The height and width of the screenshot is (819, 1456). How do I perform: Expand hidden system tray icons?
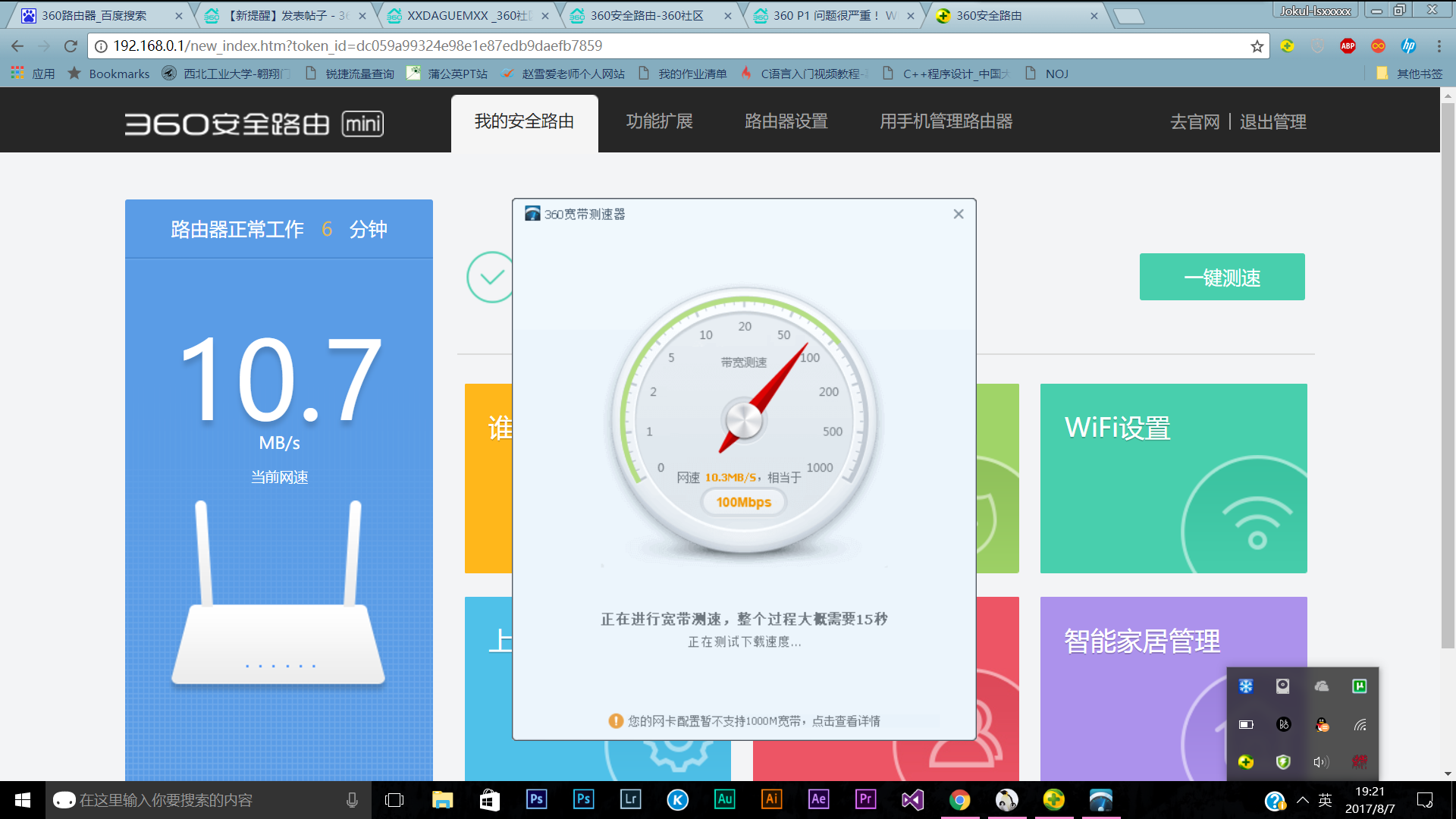[x=1303, y=800]
